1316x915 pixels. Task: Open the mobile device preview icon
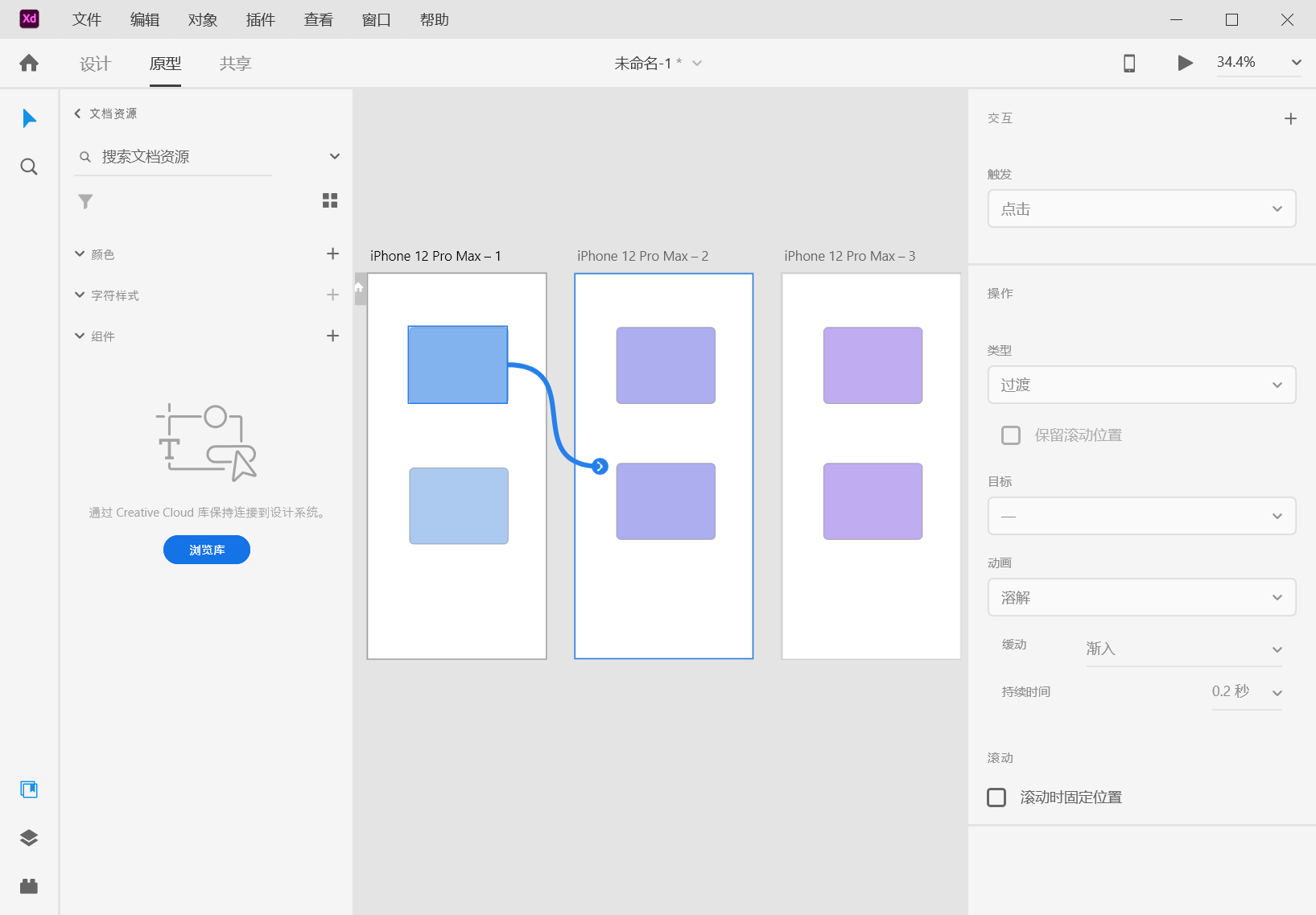1129,63
